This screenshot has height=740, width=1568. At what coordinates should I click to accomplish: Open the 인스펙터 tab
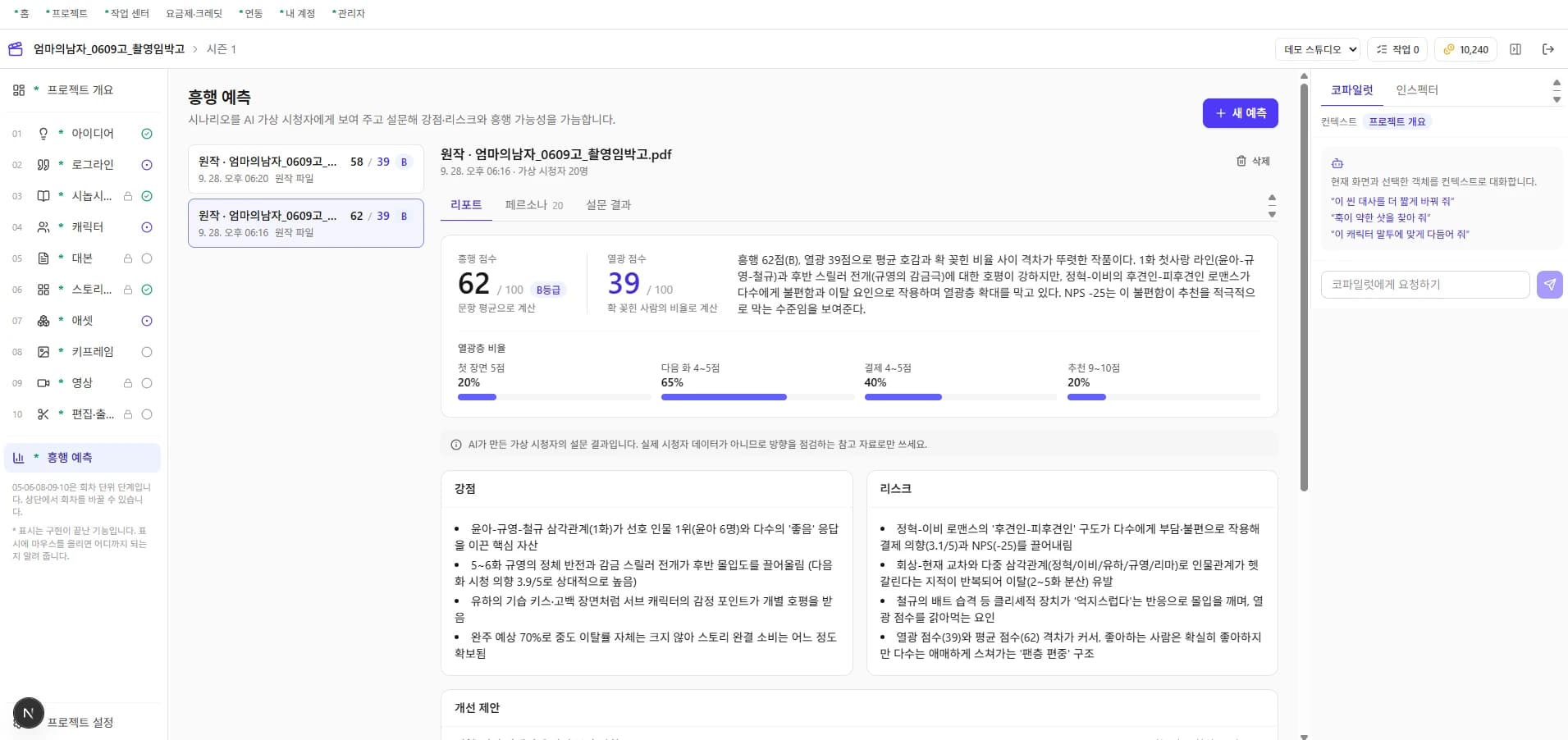[1417, 90]
